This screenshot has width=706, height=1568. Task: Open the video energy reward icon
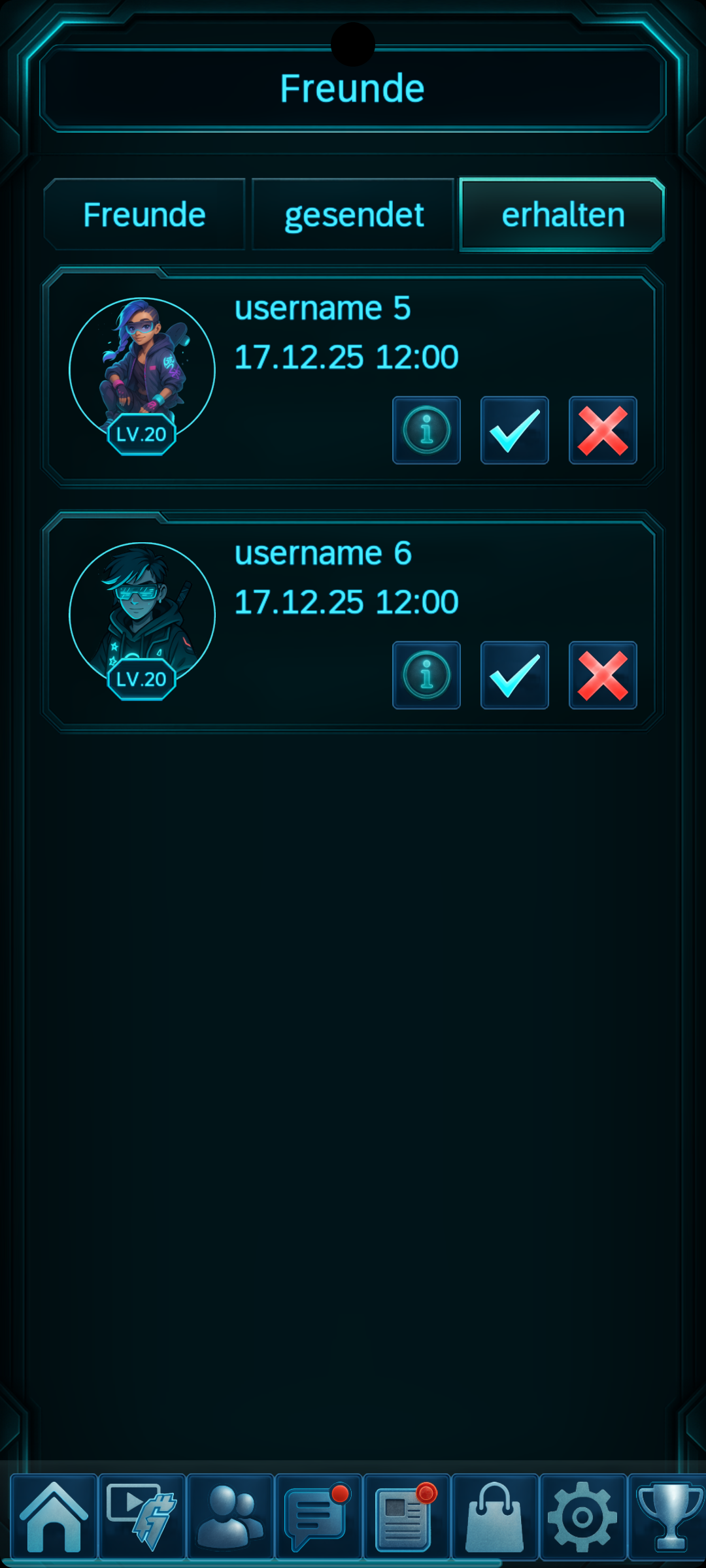[142, 1517]
